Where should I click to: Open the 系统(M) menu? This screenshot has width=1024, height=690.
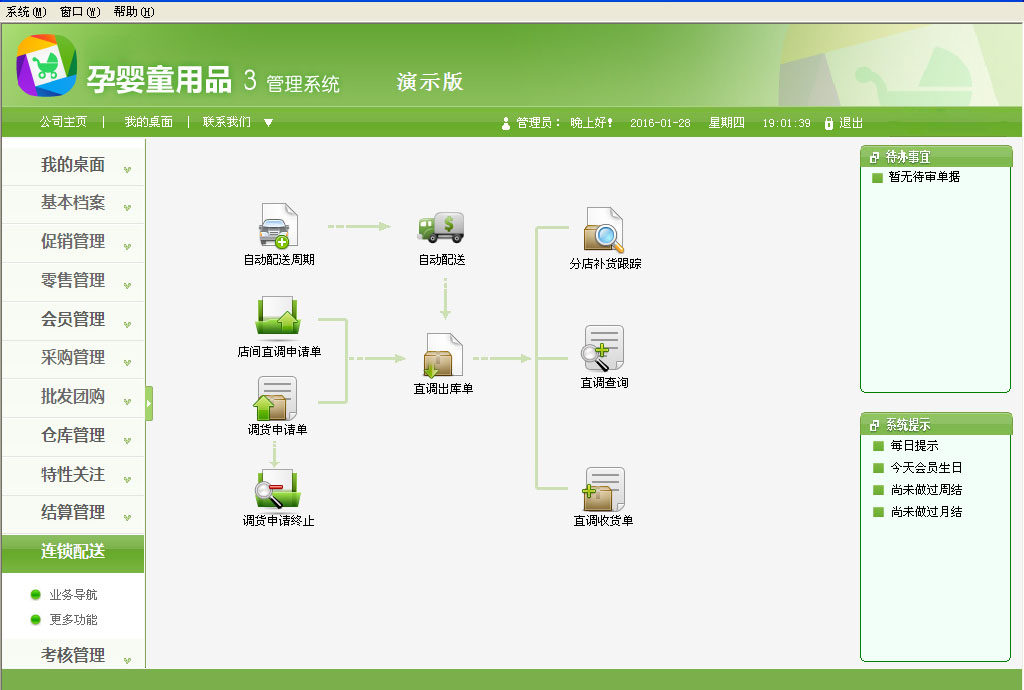tap(26, 12)
